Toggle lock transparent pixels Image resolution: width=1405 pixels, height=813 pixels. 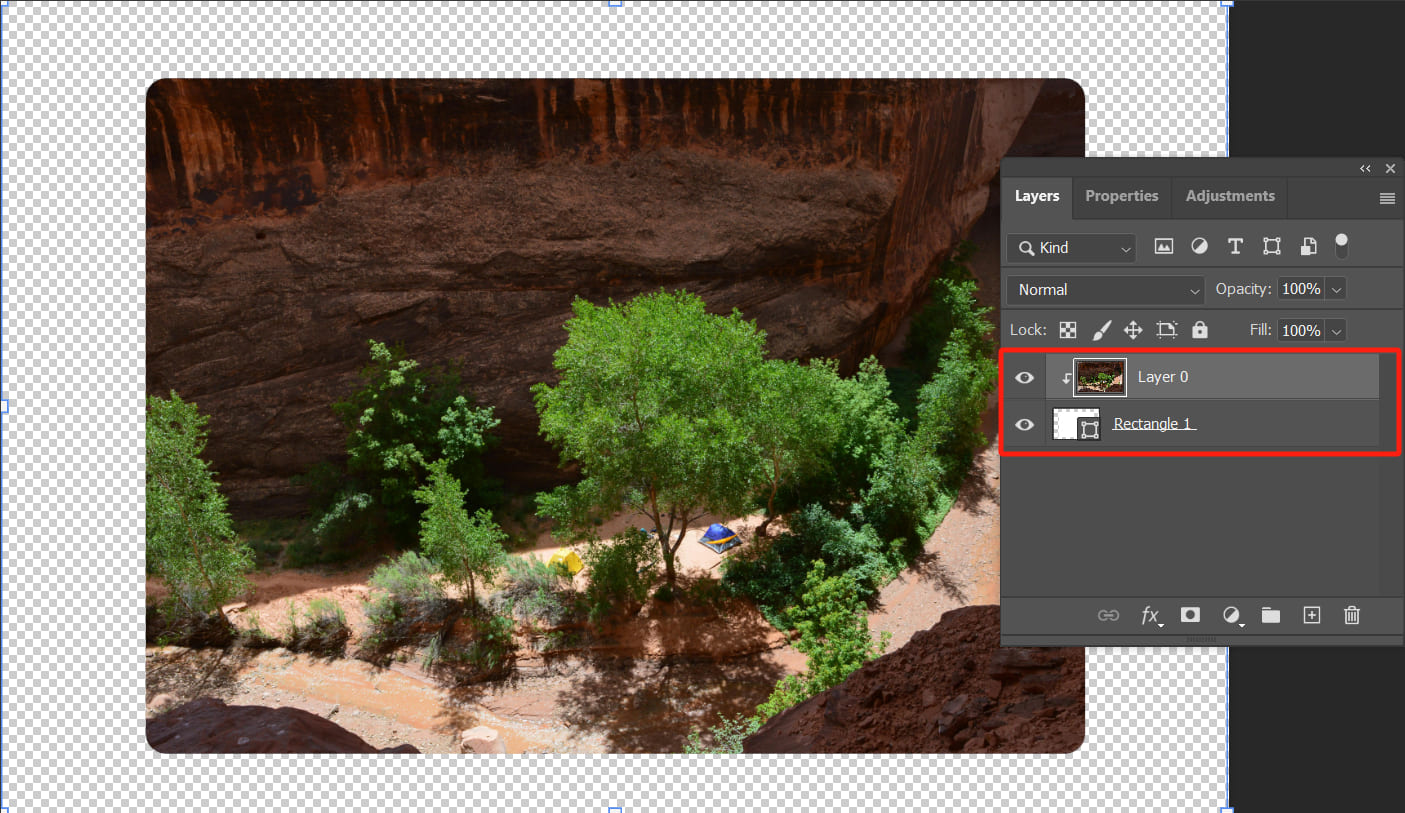coord(1068,330)
